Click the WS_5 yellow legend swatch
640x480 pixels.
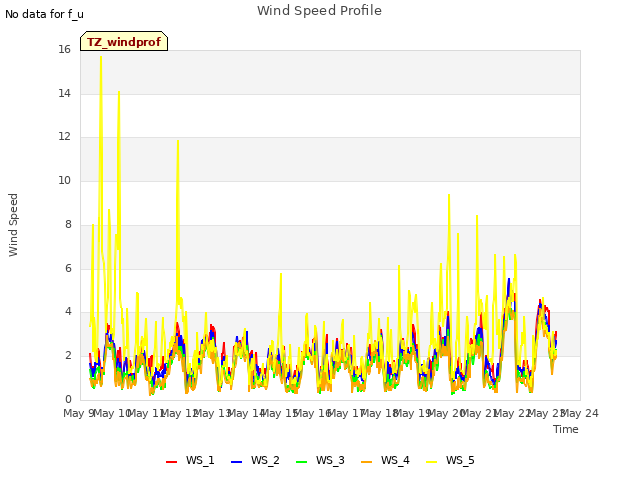tap(431, 462)
